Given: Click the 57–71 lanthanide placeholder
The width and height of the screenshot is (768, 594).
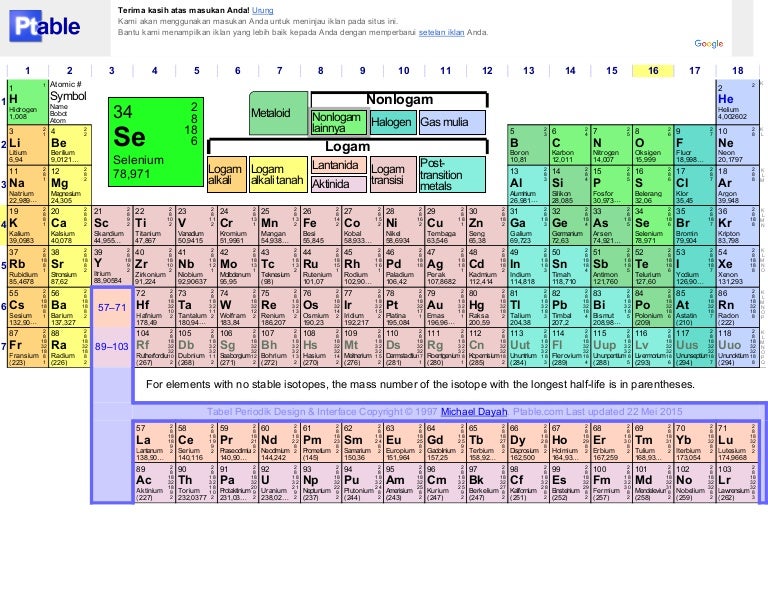Looking at the screenshot, I should [112, 308].
